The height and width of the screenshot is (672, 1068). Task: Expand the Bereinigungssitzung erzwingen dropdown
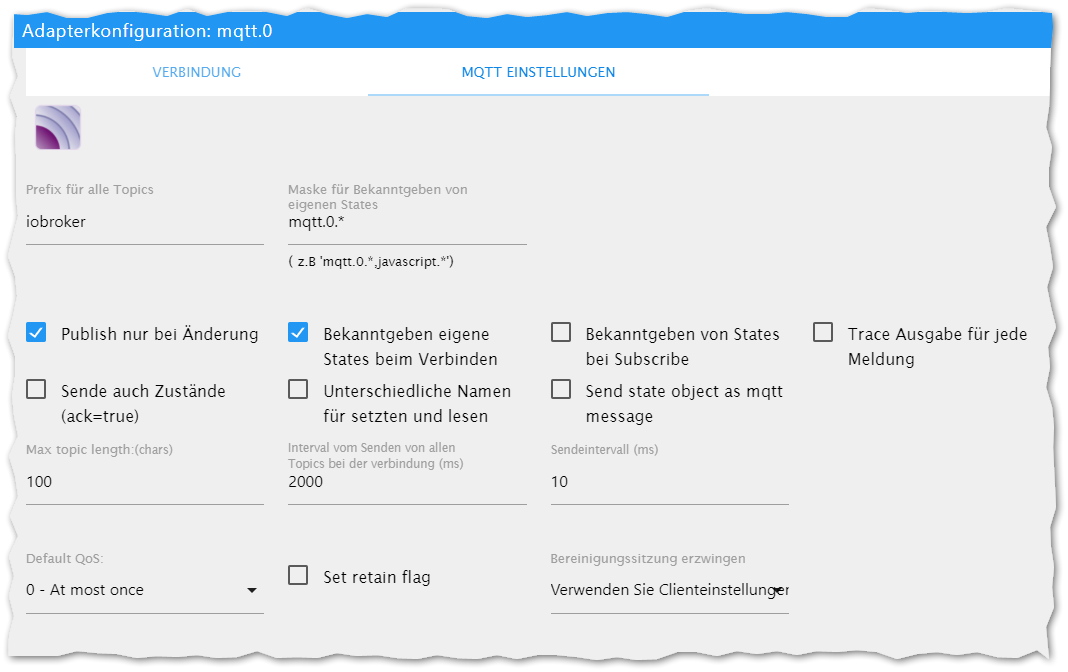(x=669, y=590)
